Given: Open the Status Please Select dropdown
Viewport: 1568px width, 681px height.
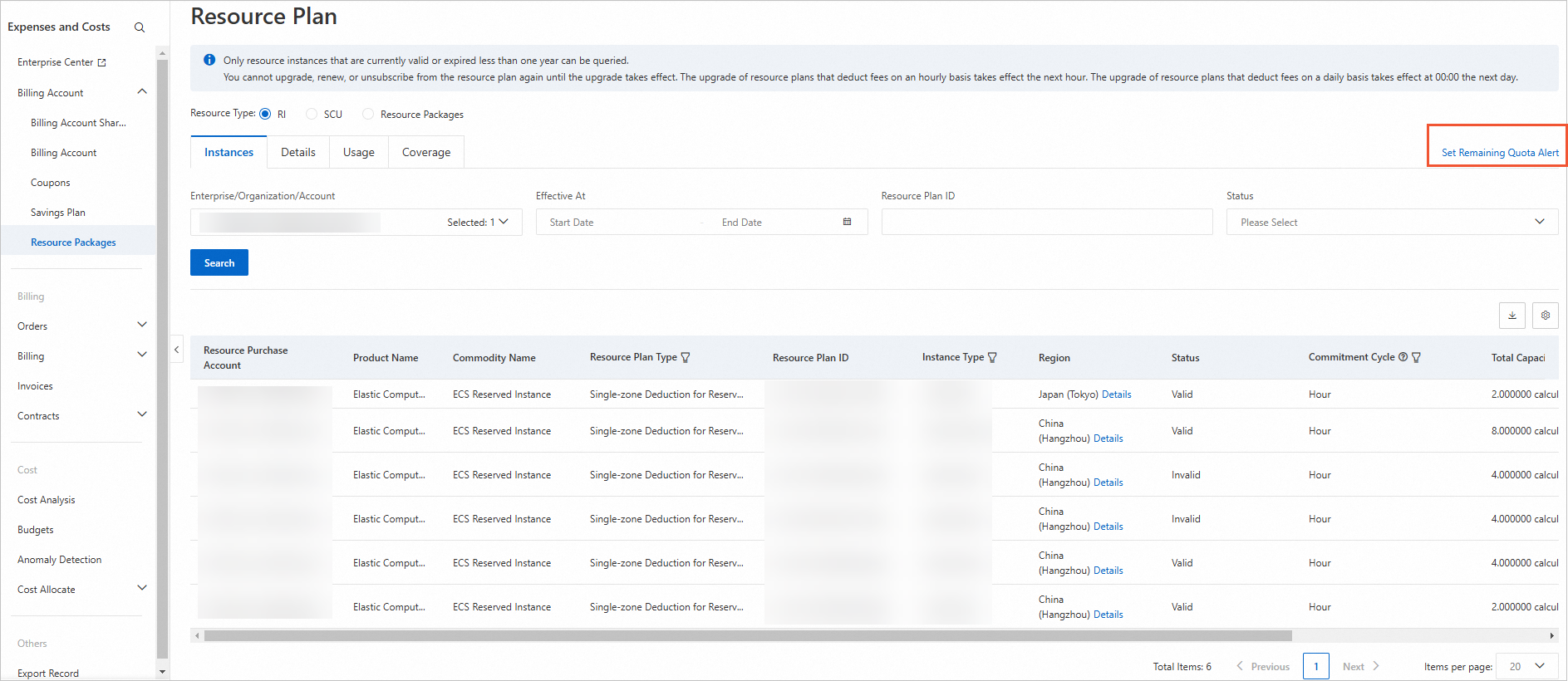Looking at the screenshot, I should tap(1391, 222).
